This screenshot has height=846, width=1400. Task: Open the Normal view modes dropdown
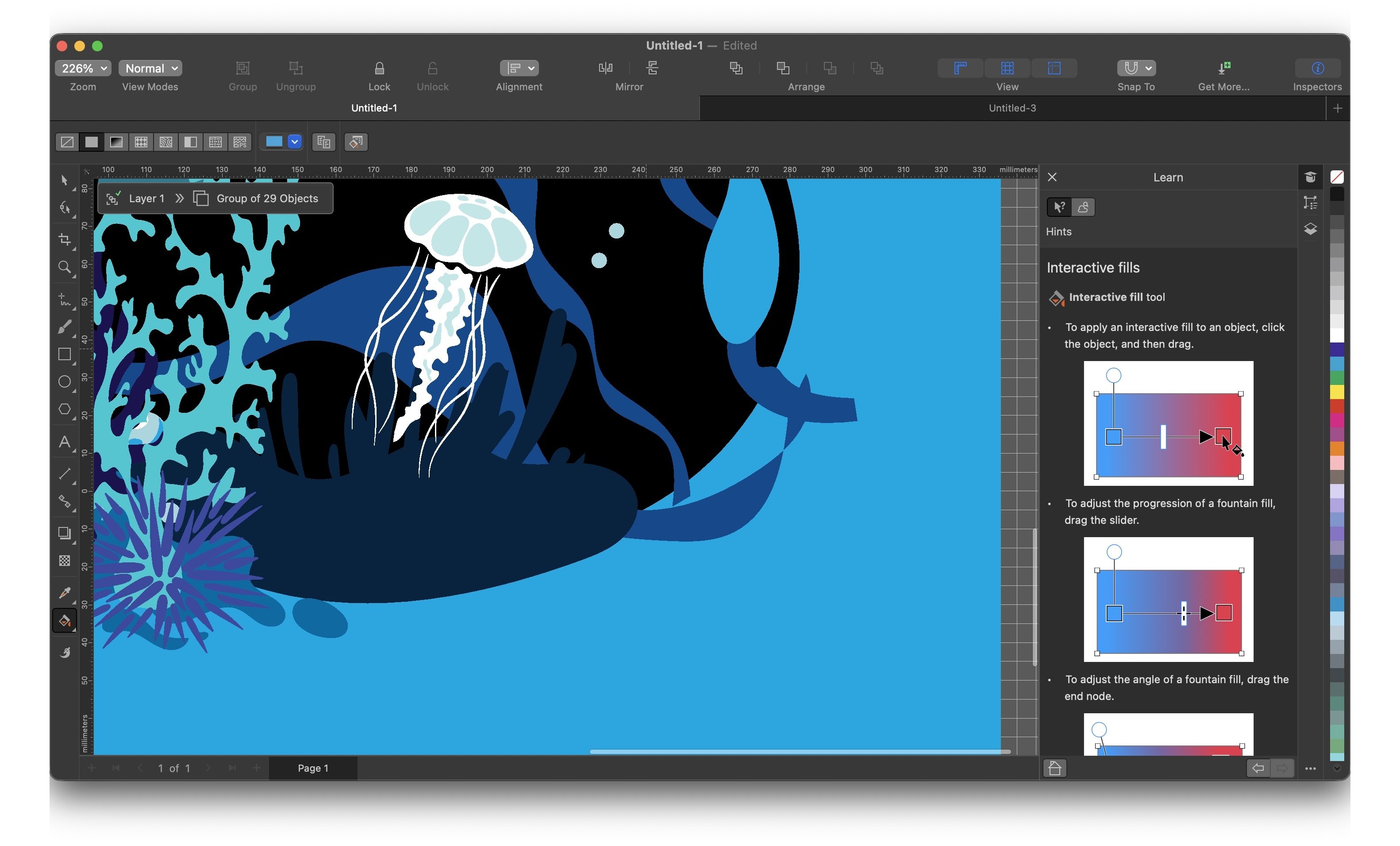tap(150, 68)
